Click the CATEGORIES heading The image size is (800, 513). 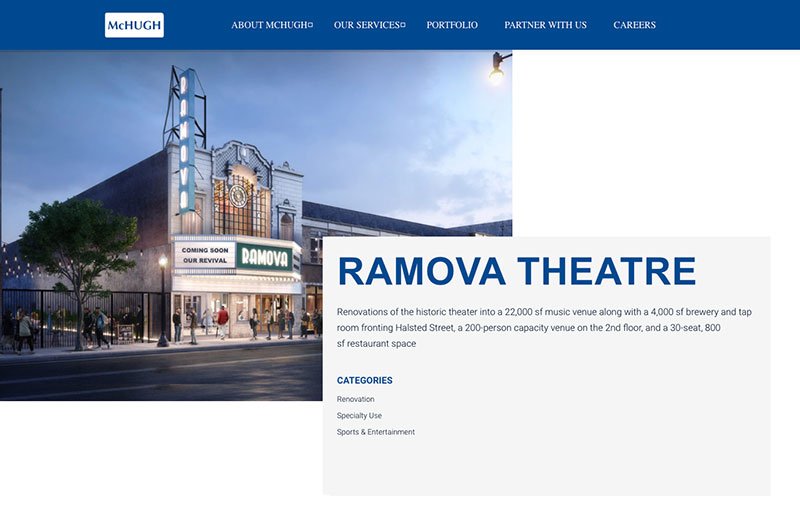point(365,380)
